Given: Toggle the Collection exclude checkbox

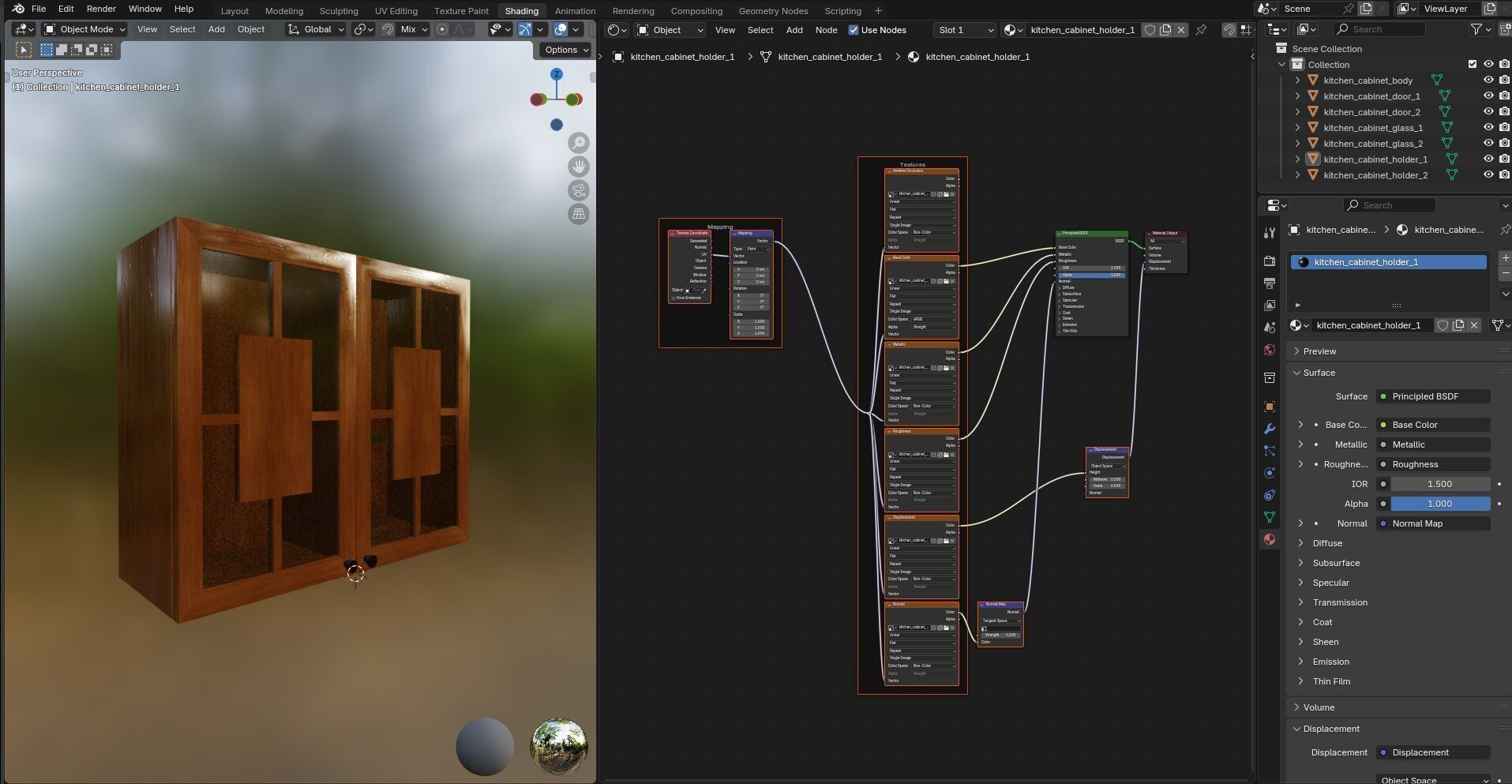Looking at the screenshot, I should pyautogui.click(x=1472, y=64).
